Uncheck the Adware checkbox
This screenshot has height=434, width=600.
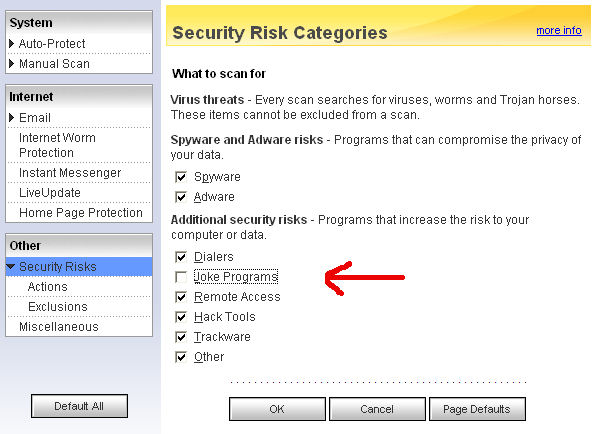[181, 197]
